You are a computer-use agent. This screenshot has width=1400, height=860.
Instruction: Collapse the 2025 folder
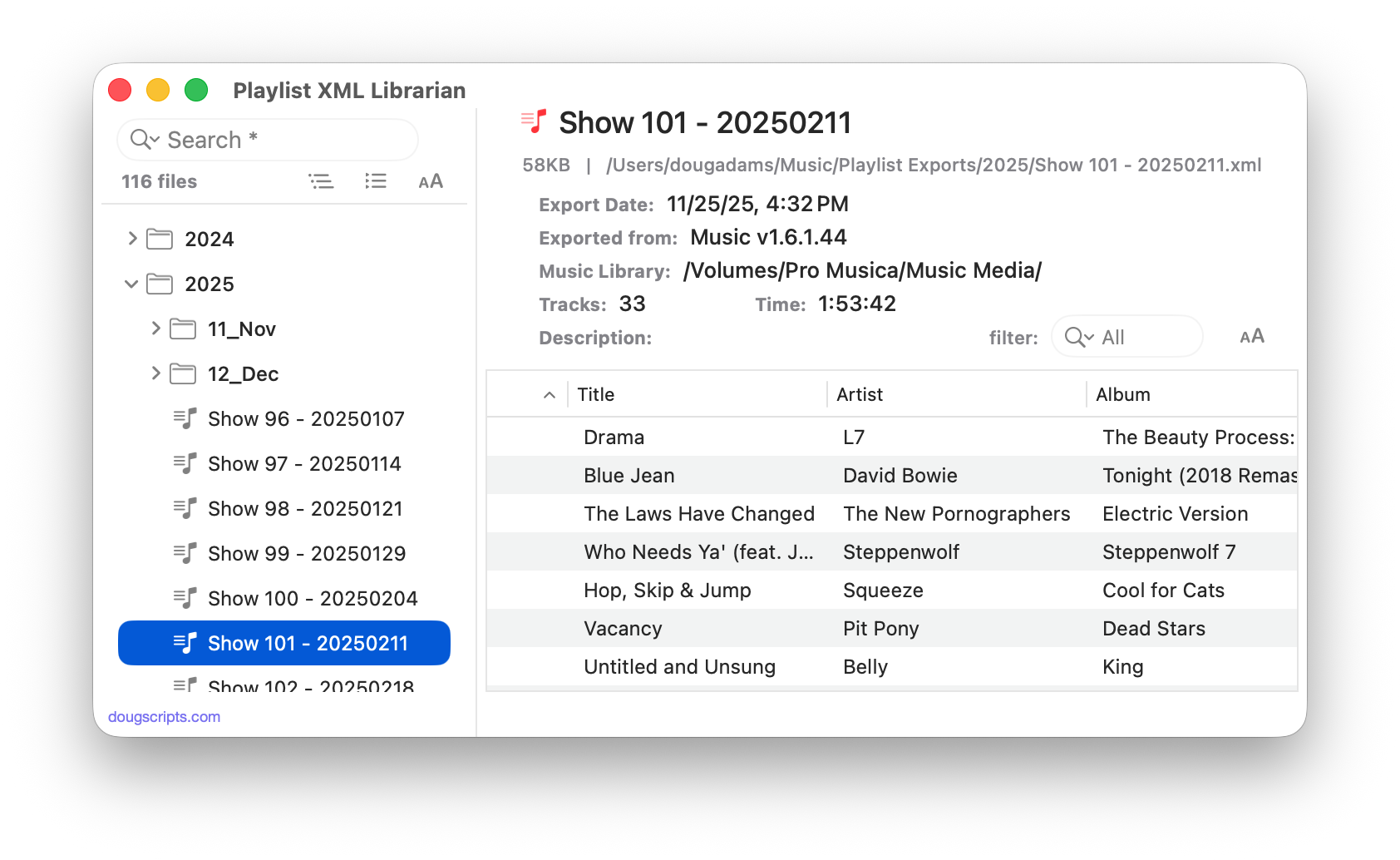pos(131,284)
